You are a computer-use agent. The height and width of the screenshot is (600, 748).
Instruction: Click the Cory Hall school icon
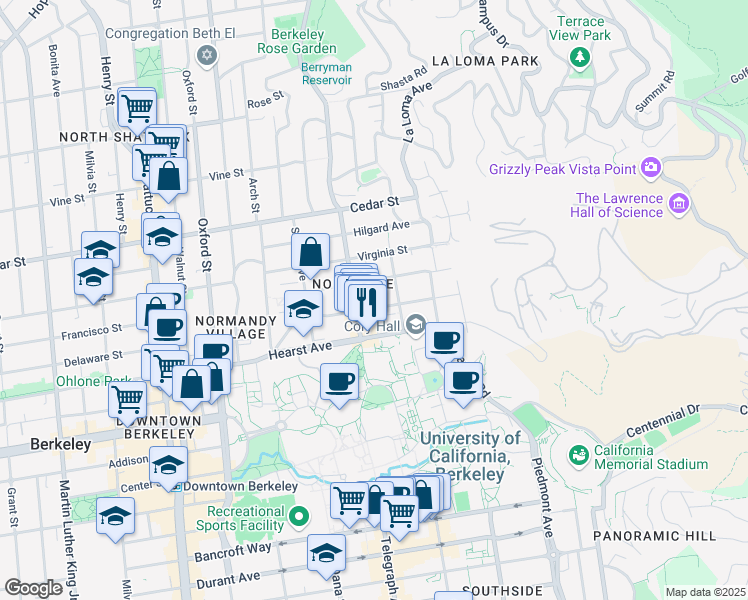[416, 324]
